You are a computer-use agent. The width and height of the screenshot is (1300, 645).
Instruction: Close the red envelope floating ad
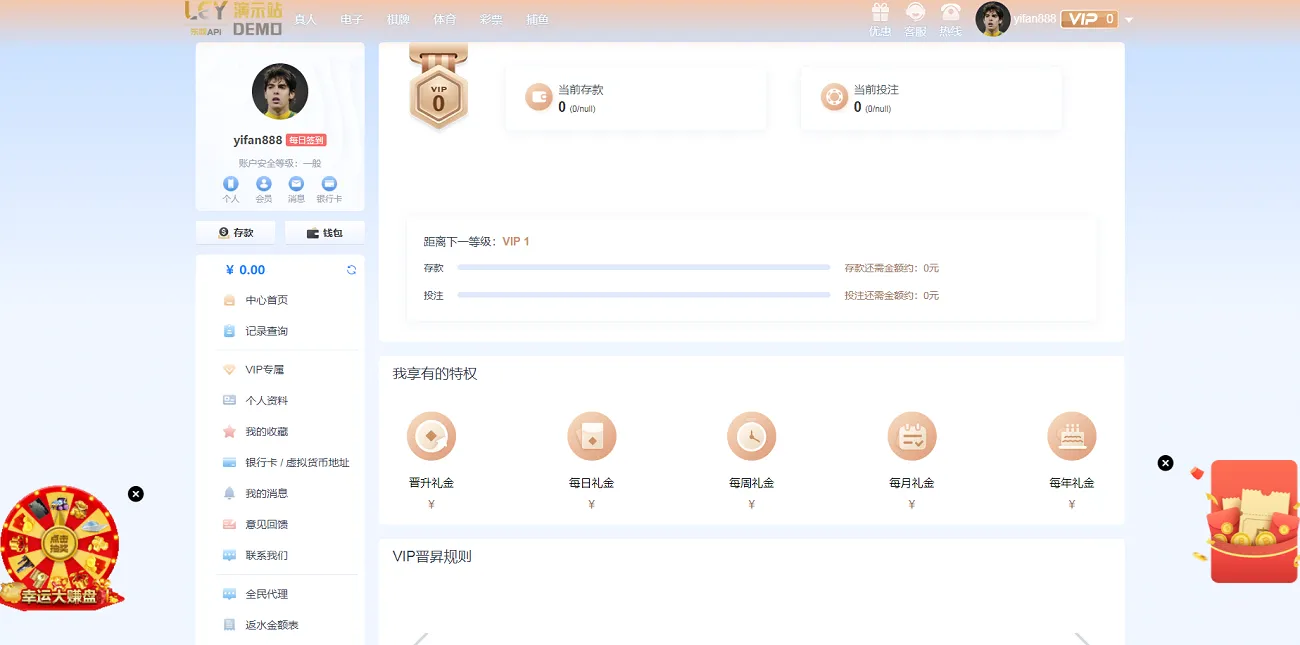point(1165,462)
